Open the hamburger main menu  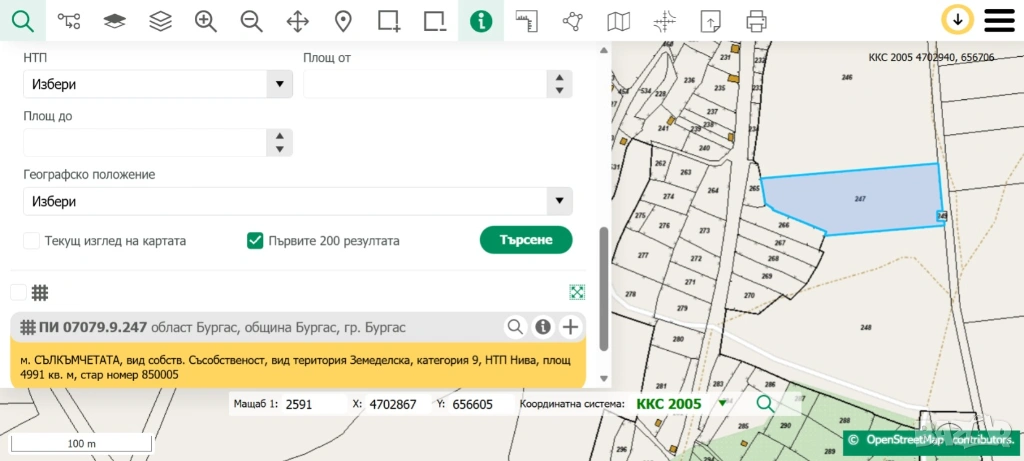coord(1000,21)
